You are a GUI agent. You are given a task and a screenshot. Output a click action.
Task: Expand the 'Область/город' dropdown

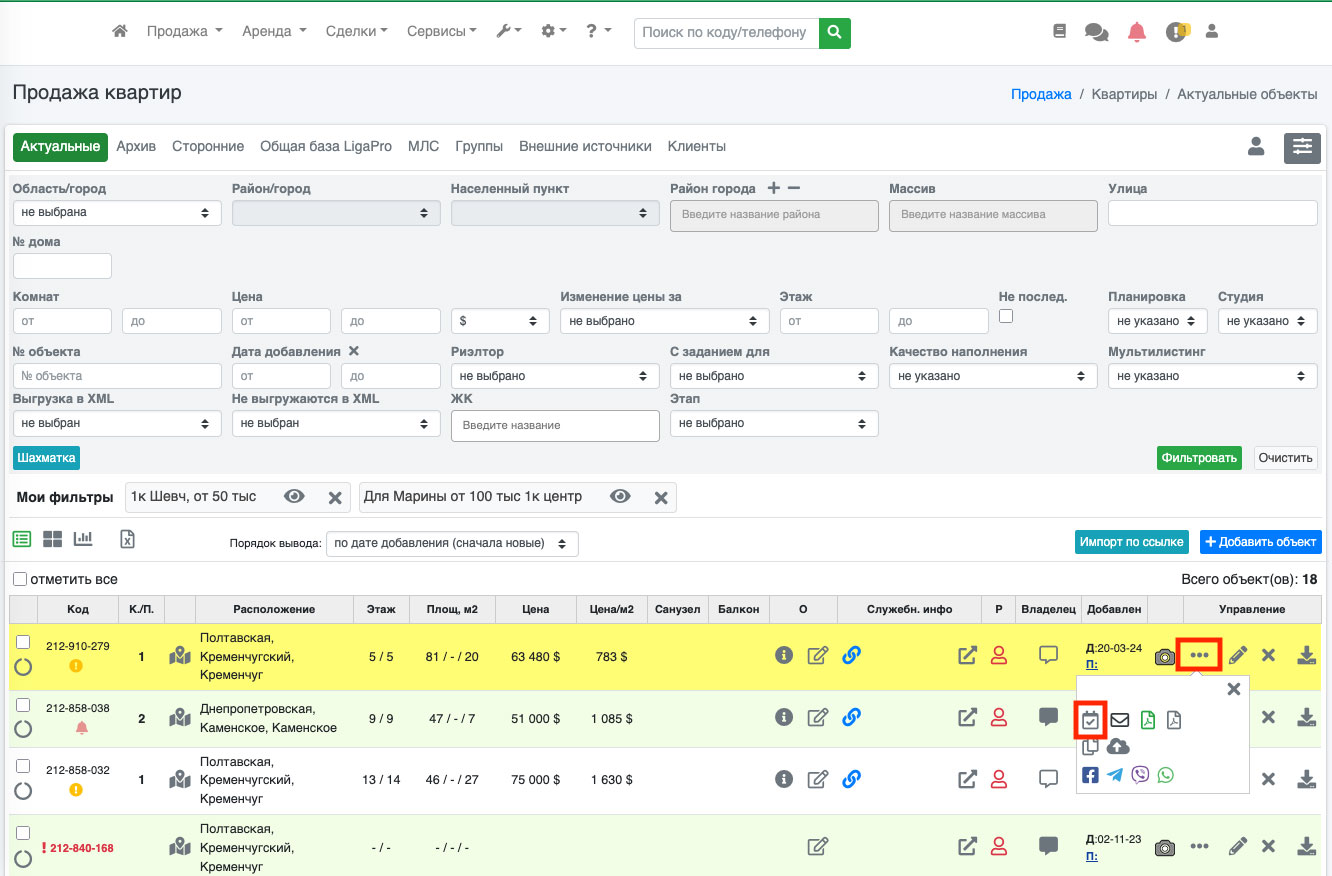tap(117, 213)
